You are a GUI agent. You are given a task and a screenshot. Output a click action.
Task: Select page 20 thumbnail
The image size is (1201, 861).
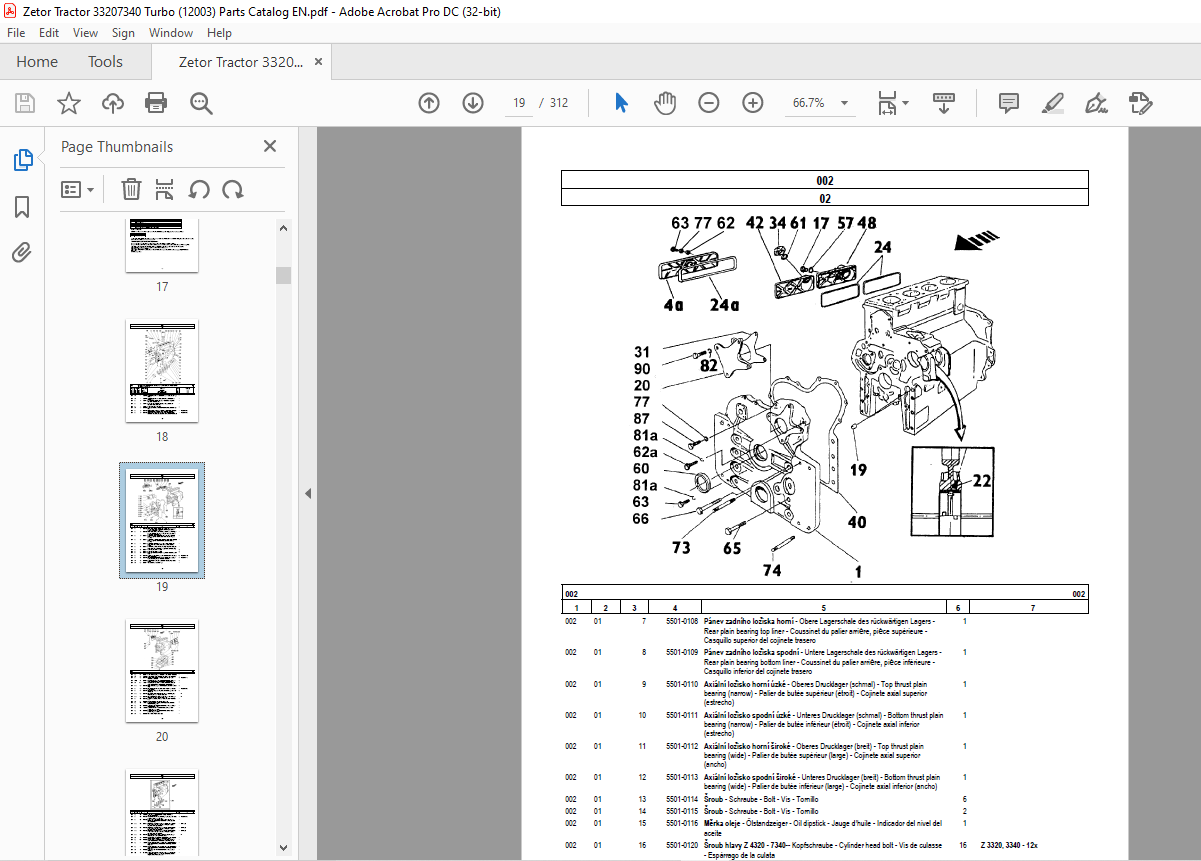click(x=162, y=671)
